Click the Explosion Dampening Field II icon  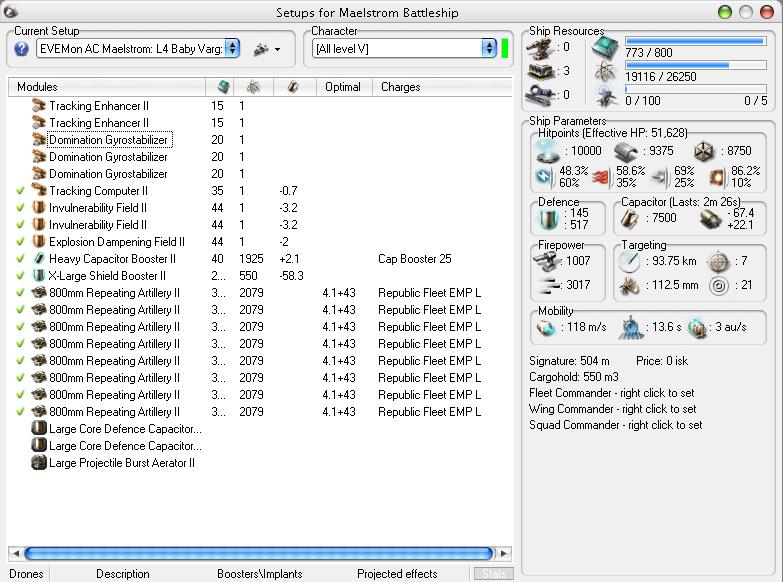[38, 242]
